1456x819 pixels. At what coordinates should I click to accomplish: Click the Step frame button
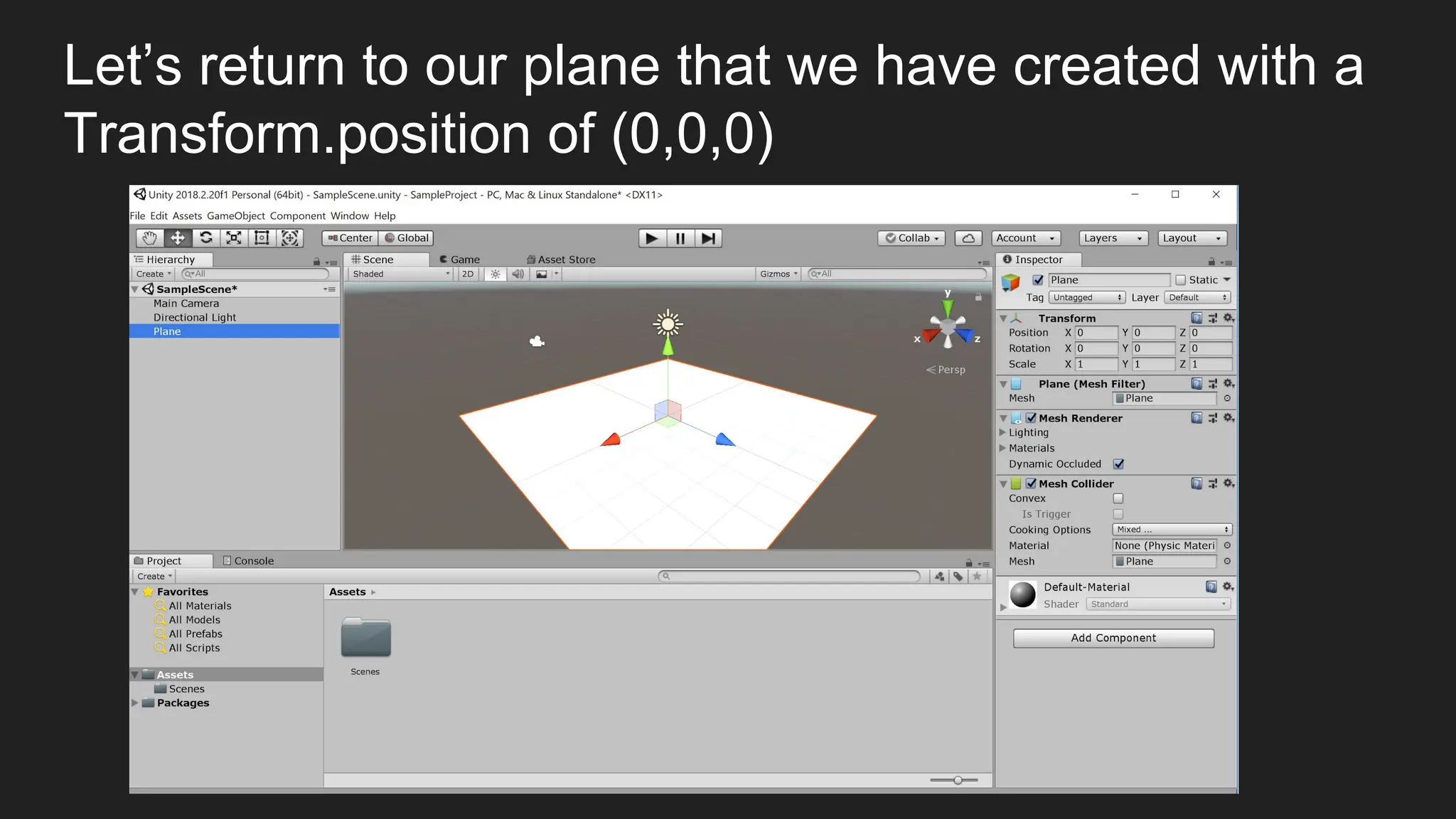tap(708, 238)
